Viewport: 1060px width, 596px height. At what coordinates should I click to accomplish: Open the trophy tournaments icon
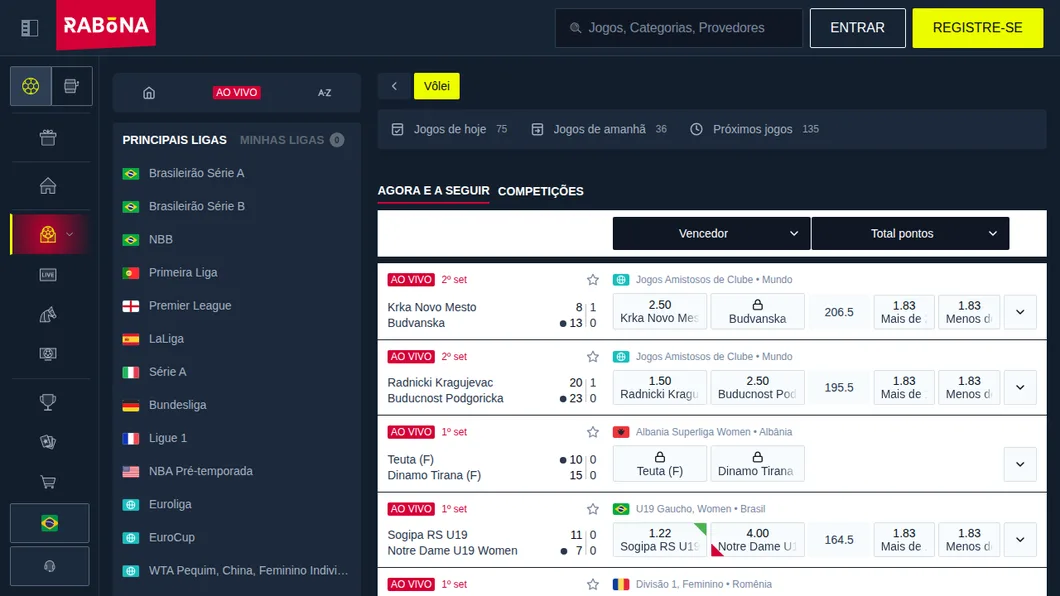[x=48, y=402]
